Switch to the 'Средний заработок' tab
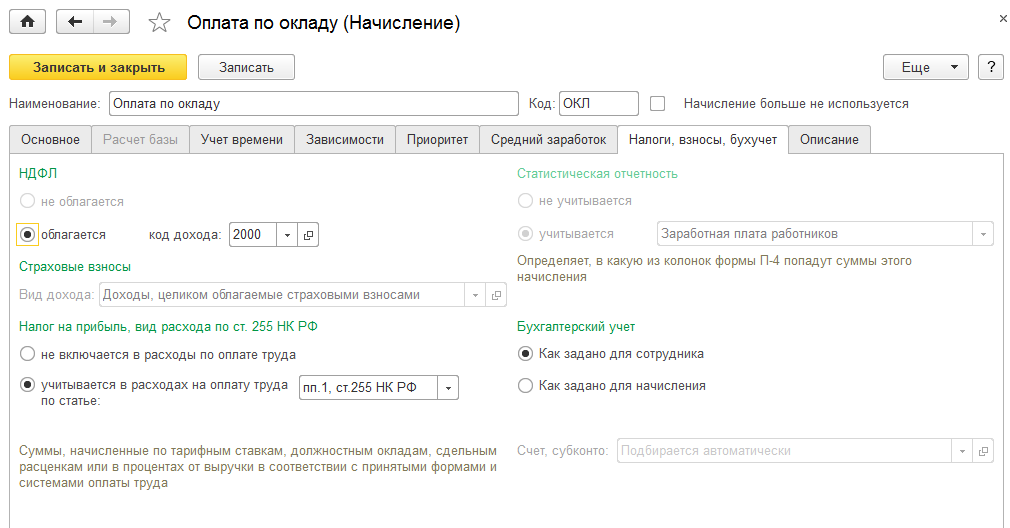Screen dimensions: 1010x528 [548, 140]
